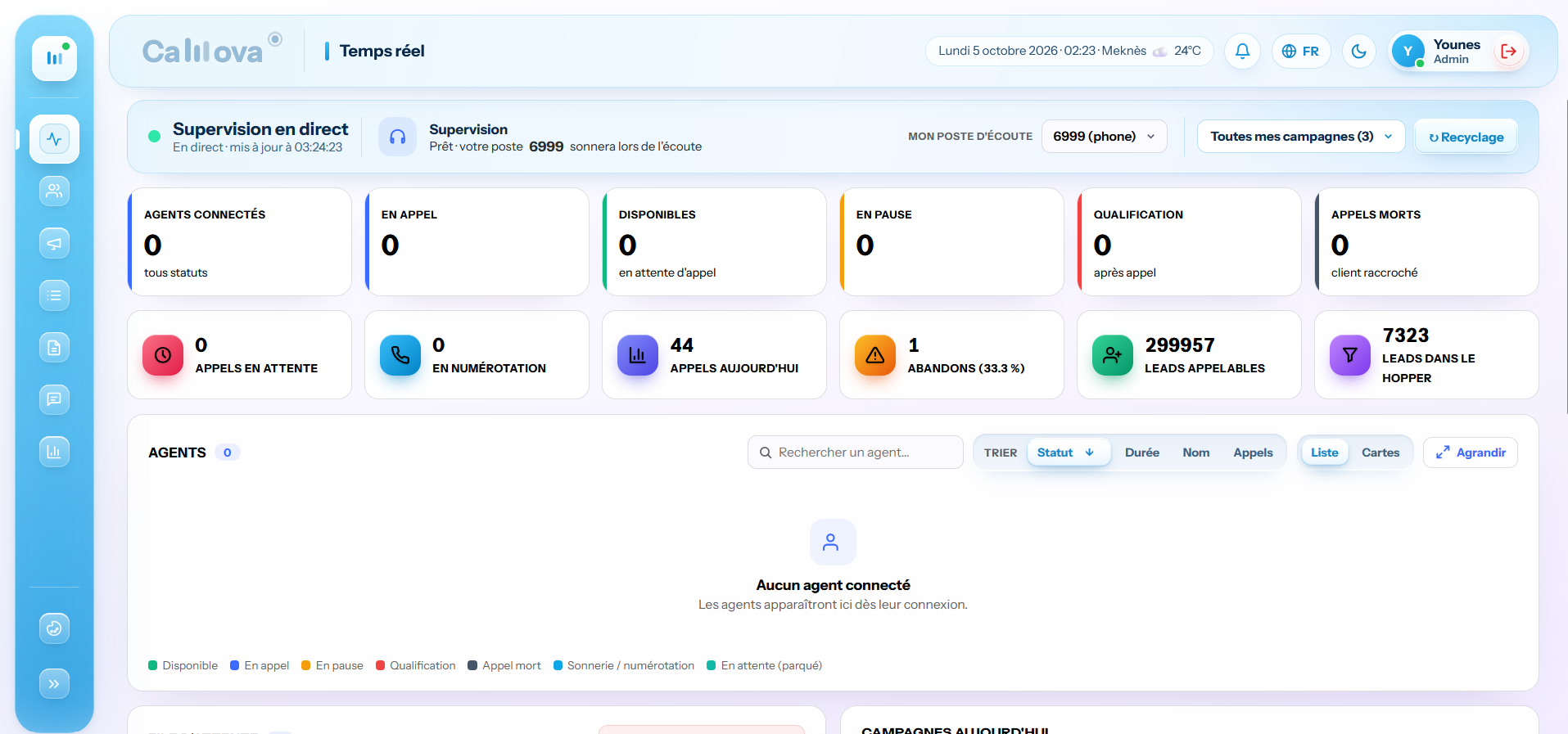
Task: Sort agents by Durée
Action: coord(1141,453)
